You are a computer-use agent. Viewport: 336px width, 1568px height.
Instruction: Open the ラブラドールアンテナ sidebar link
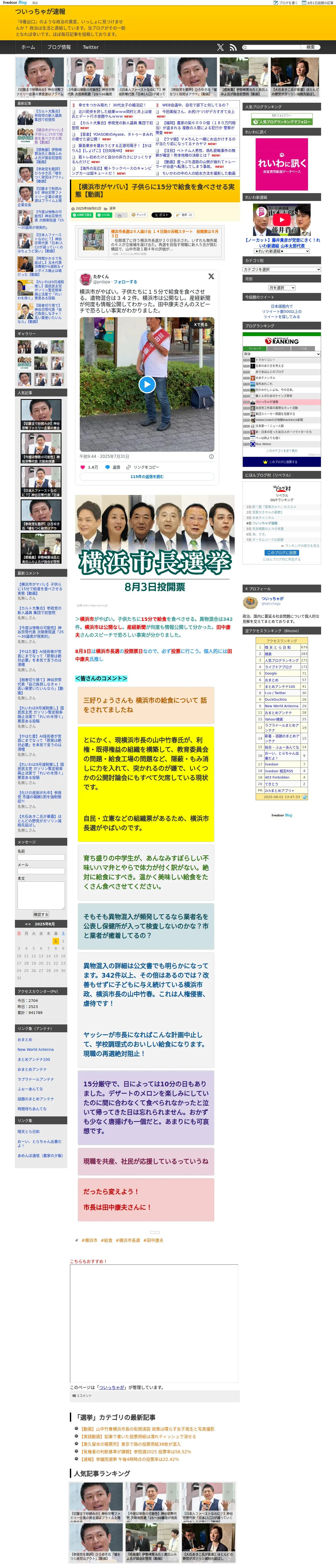[35, 1079]
